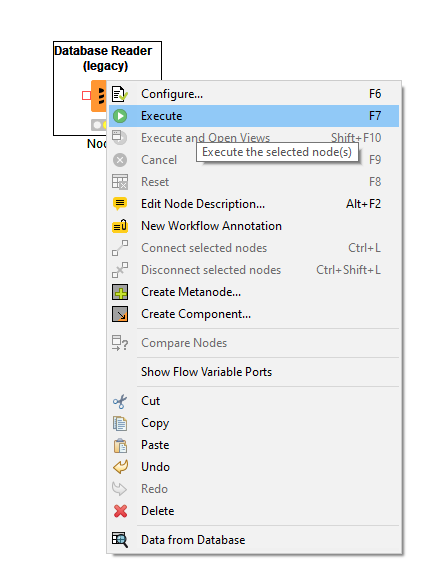Click the red input port of the node

coord(86,95)
